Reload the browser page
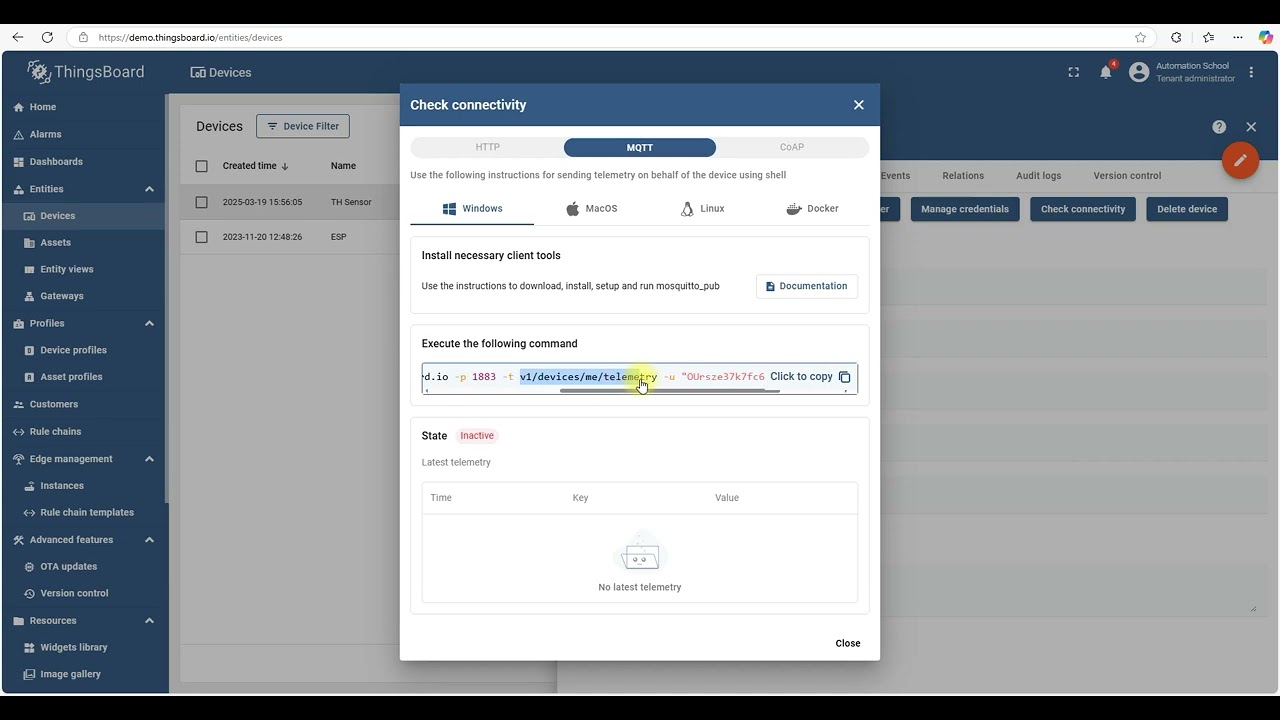This screenshot has height=720, width=1280. point(47,37)
